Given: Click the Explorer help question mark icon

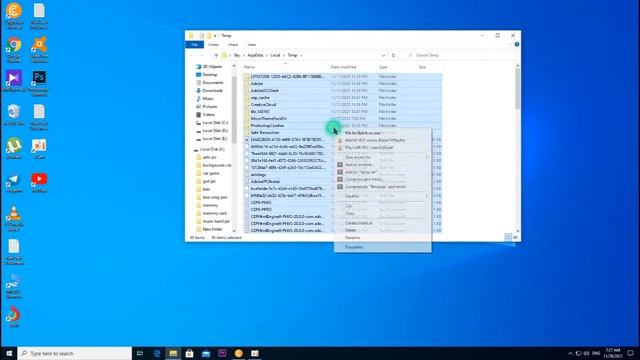Looking at the screenshot, I should pyautogui.click(x=517, y=44).
